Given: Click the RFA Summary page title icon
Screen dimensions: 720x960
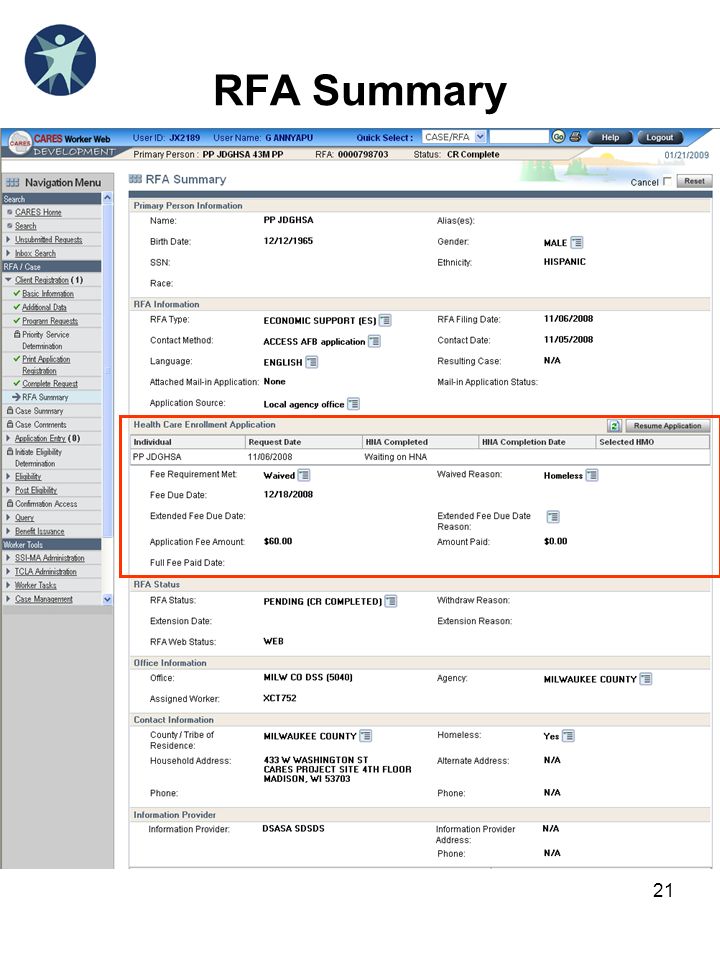Looking at the screenshot, I should tap(135, 179).
